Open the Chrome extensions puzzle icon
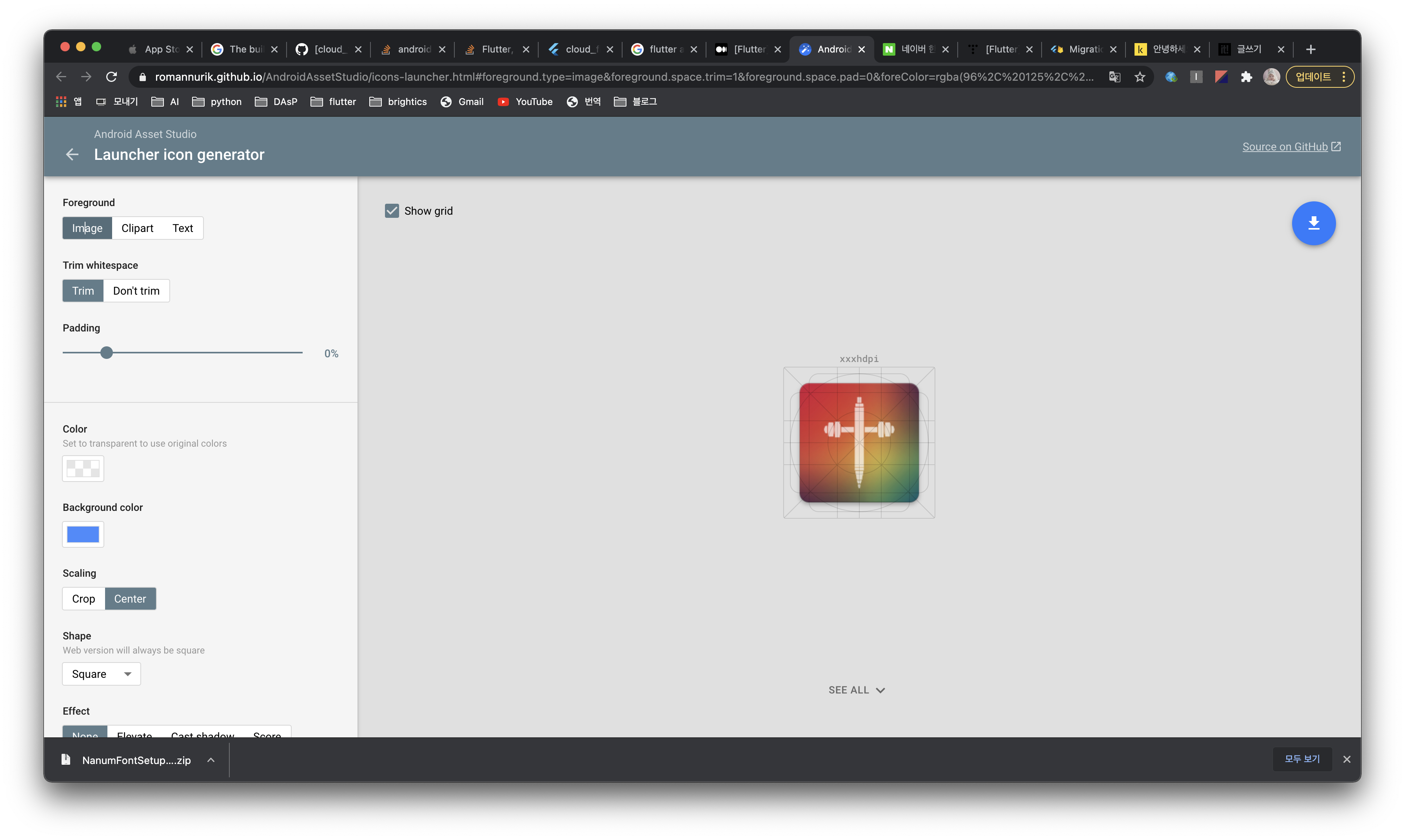This screenshot has width=1405, height=840. 1246,77
